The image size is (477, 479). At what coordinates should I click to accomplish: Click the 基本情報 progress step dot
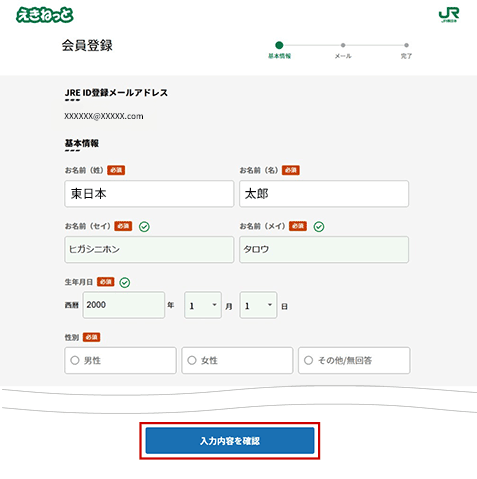point(279,45)
